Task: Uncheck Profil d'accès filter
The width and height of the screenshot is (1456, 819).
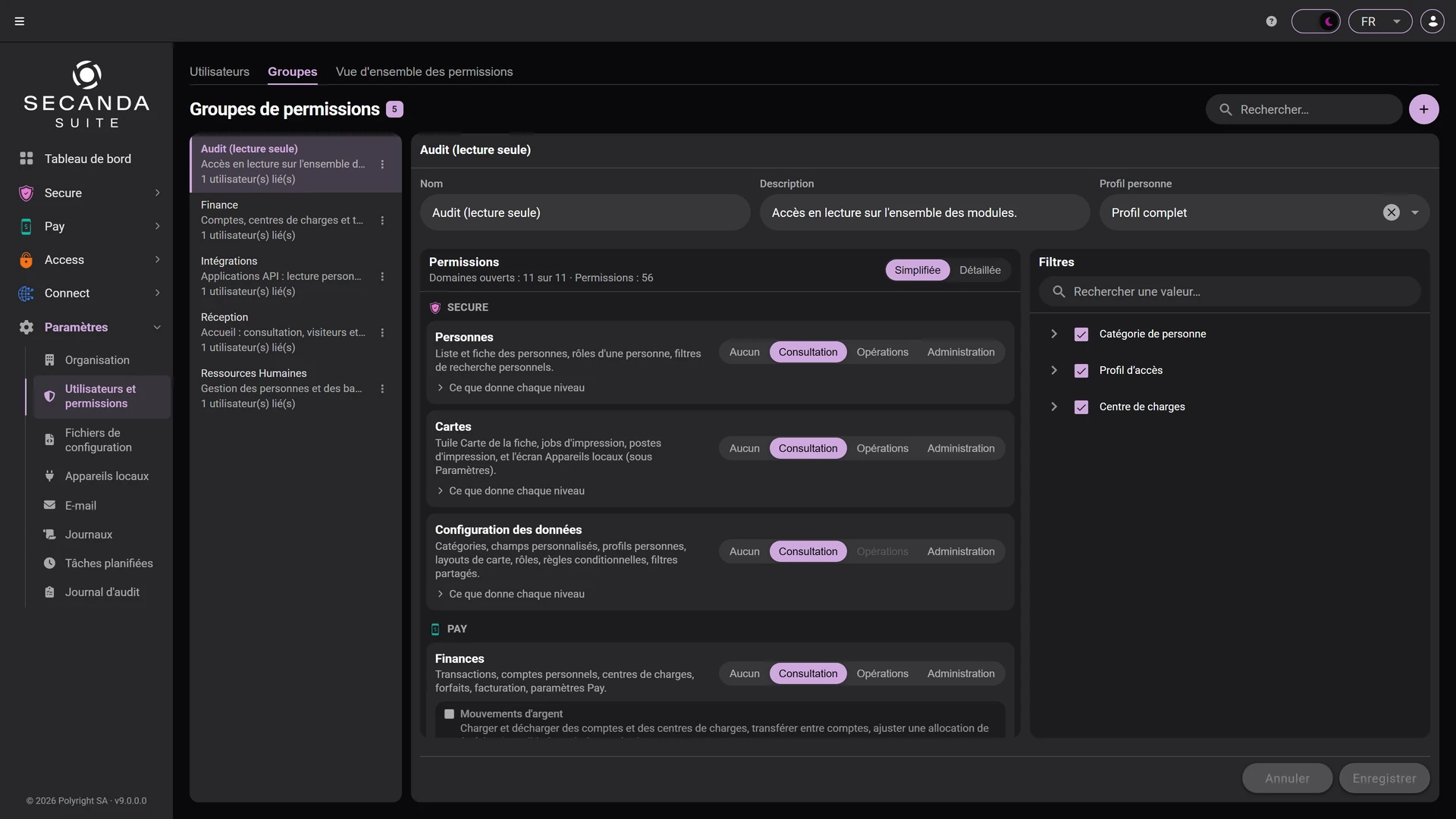Action: pos(1081,371)
